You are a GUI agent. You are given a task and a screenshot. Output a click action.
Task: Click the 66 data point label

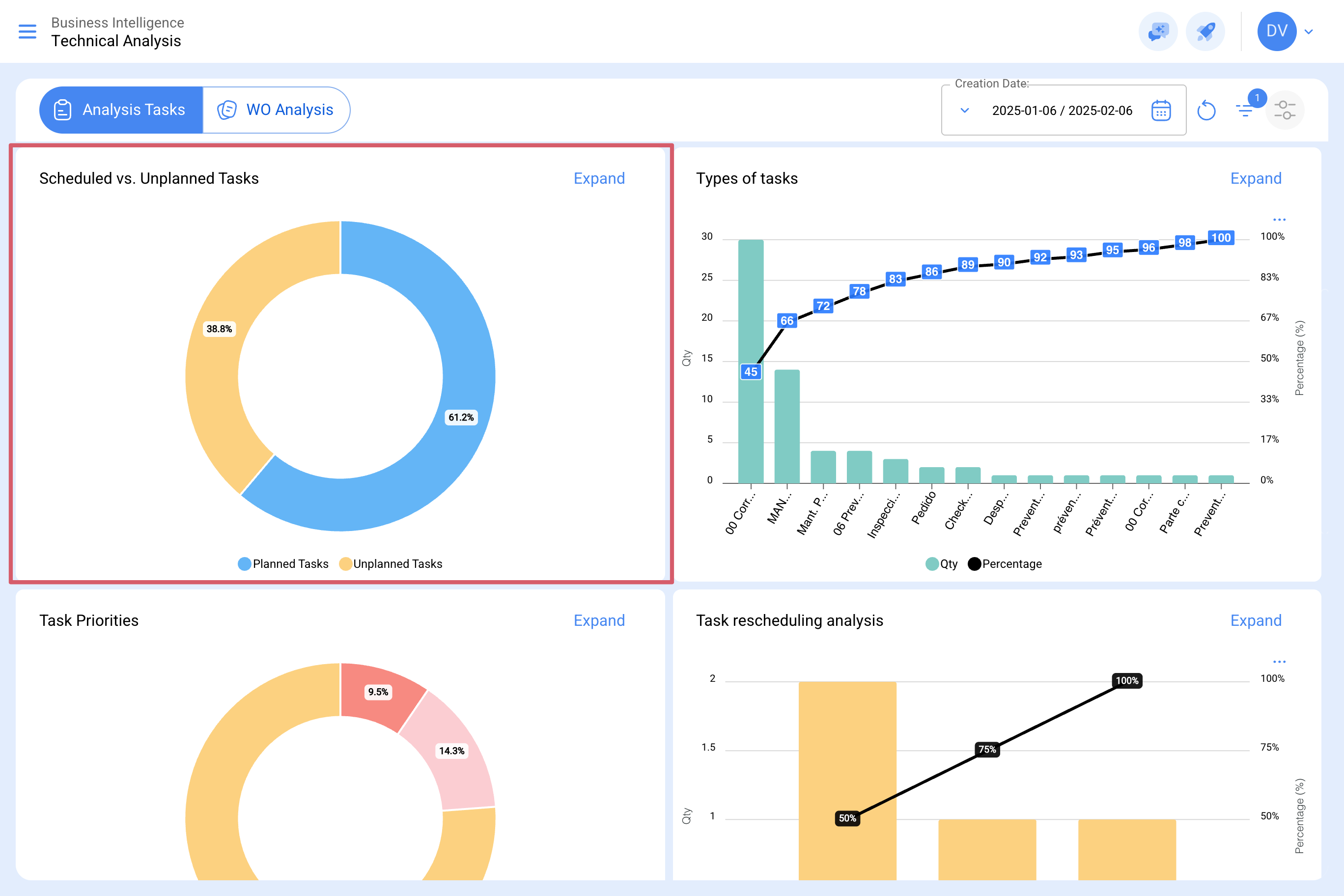[x=787, y=321]
